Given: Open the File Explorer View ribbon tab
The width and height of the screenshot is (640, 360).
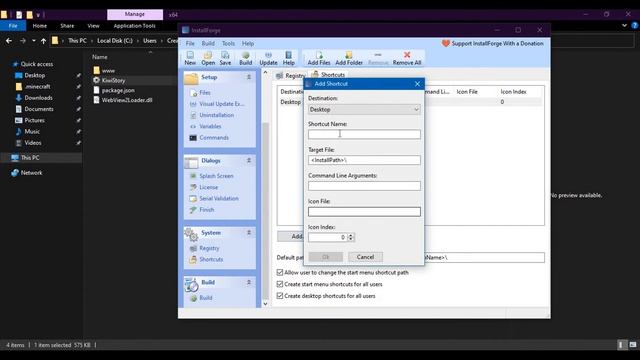Looking at the screenshot, I should (93, 26).
